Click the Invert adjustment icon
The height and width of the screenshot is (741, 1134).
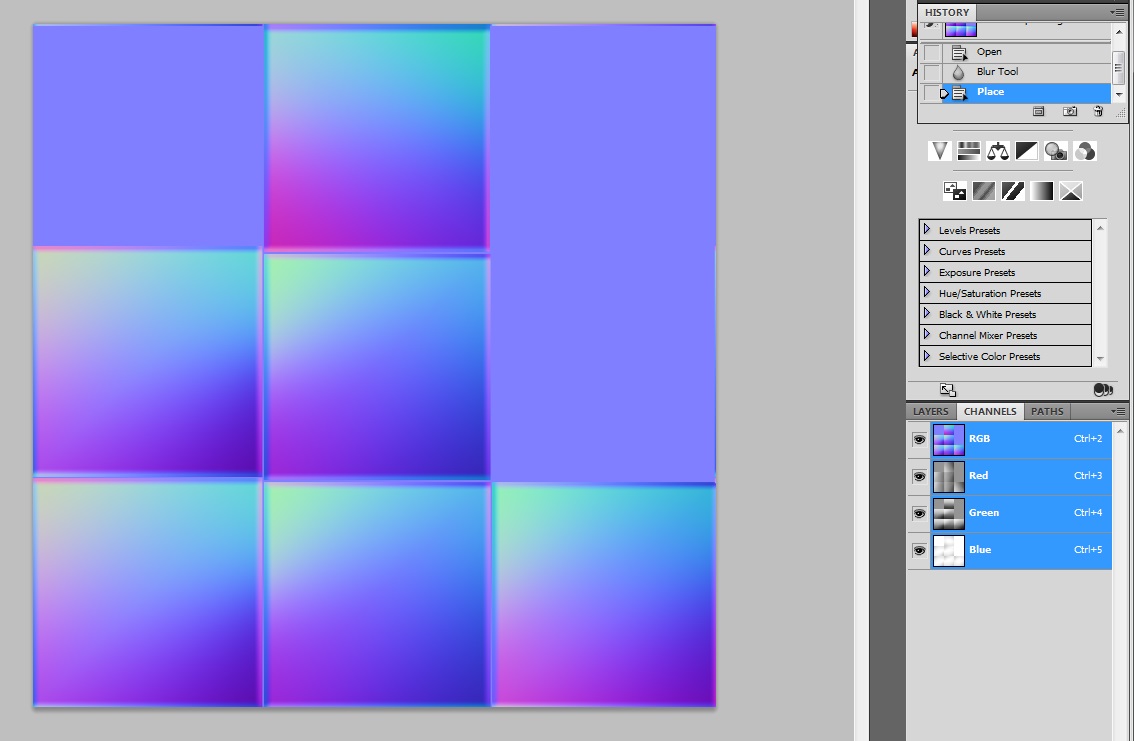(954, 190)
